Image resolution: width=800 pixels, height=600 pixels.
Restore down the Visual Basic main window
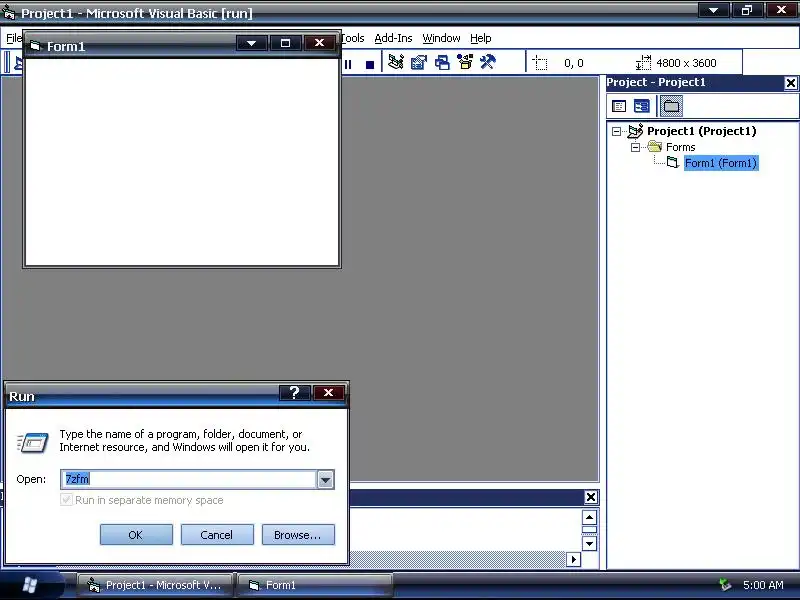[x=747, y=10]
